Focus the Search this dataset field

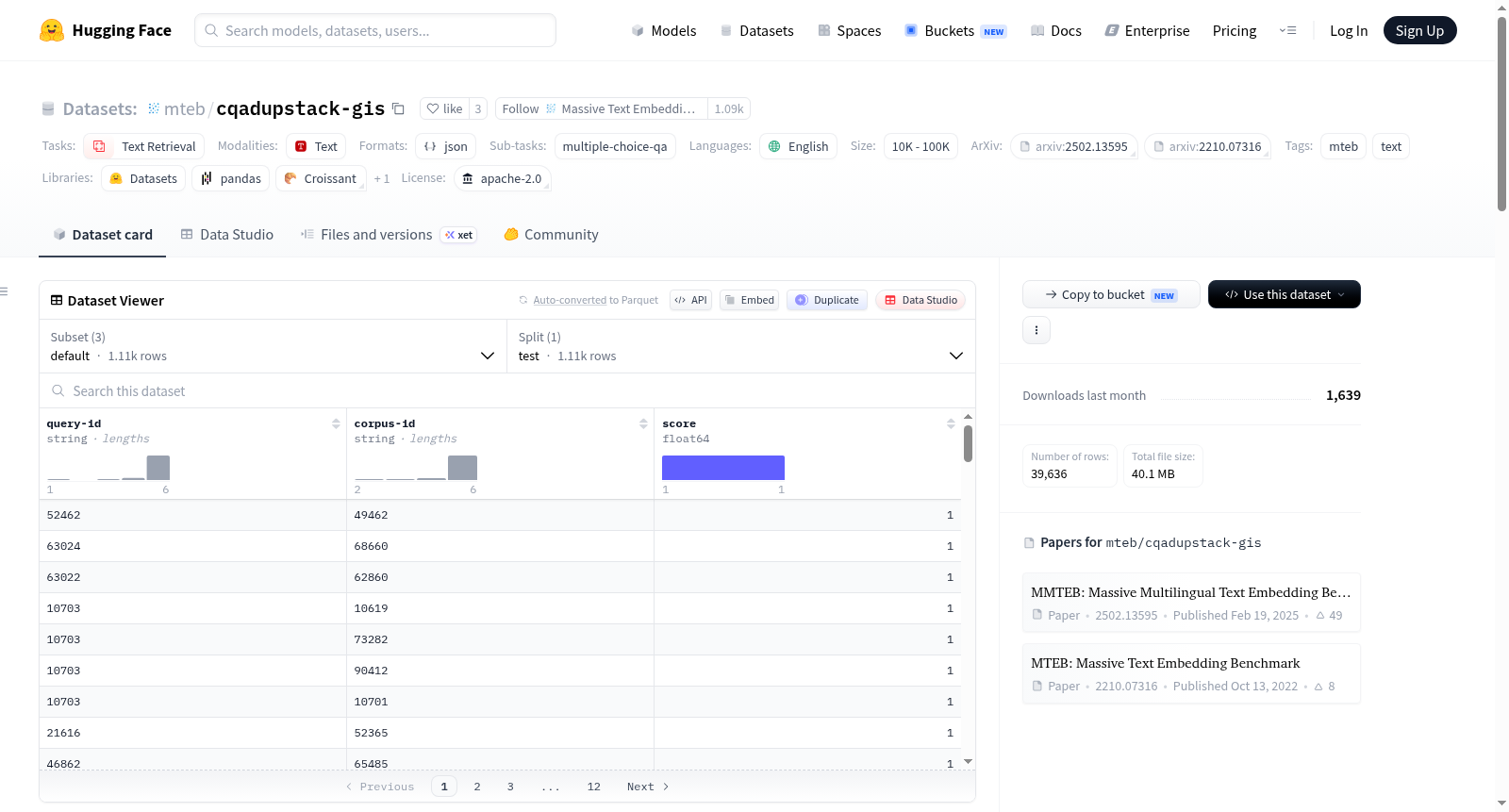pyautogui.click(x=507, y=390)
